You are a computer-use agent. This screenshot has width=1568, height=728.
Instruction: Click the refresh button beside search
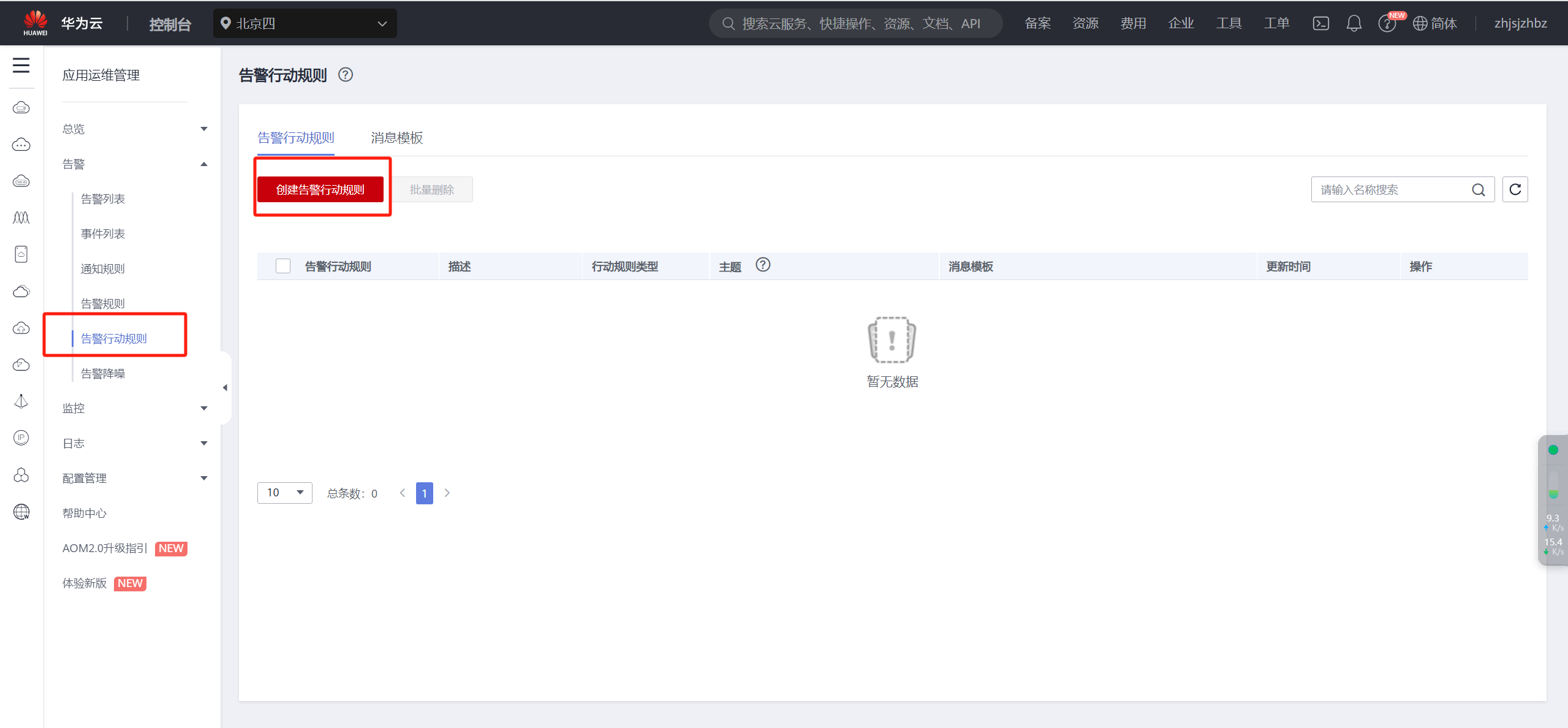click(x=1515, y=189)
